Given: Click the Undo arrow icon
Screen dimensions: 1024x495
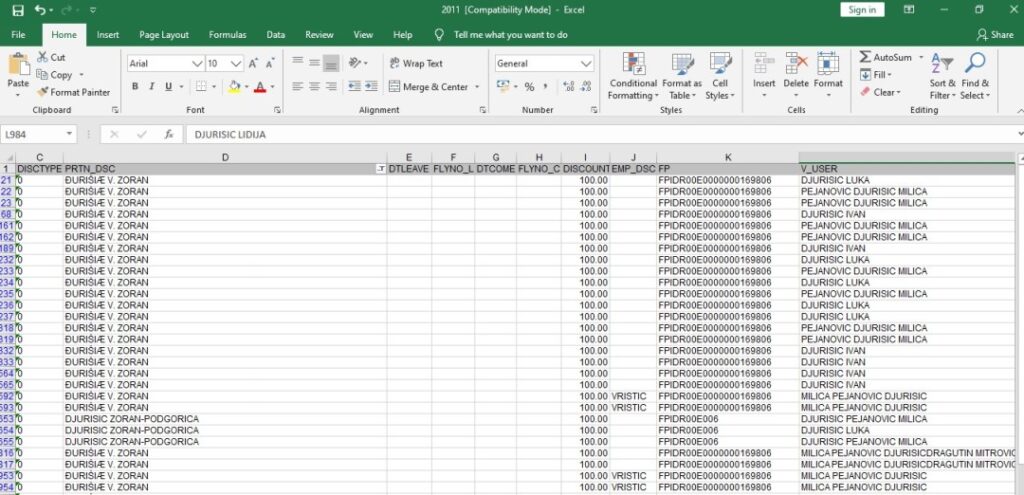Looking at the screenshot, I should (40, 10).
